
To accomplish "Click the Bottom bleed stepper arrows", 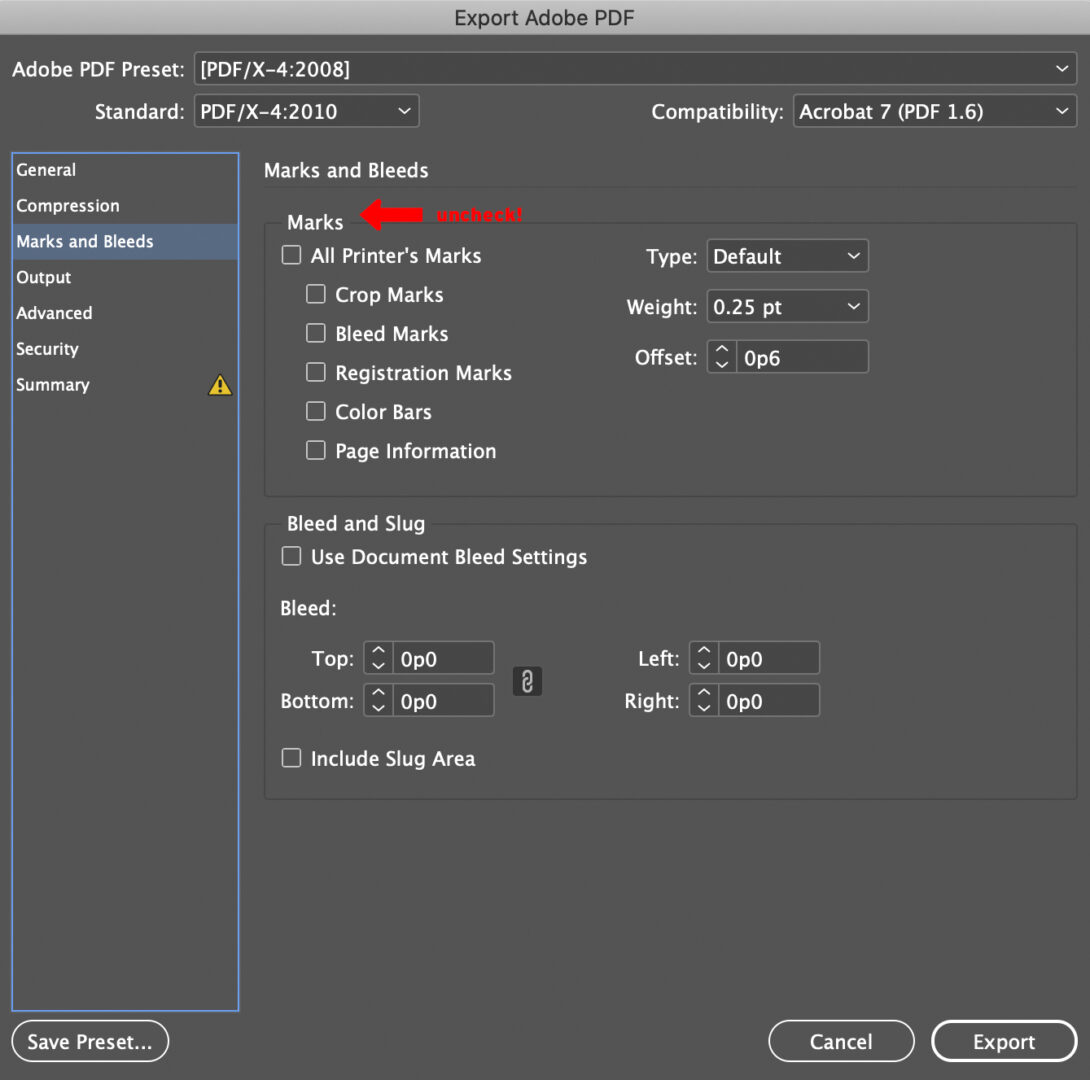I will click(x=378, y=701).
